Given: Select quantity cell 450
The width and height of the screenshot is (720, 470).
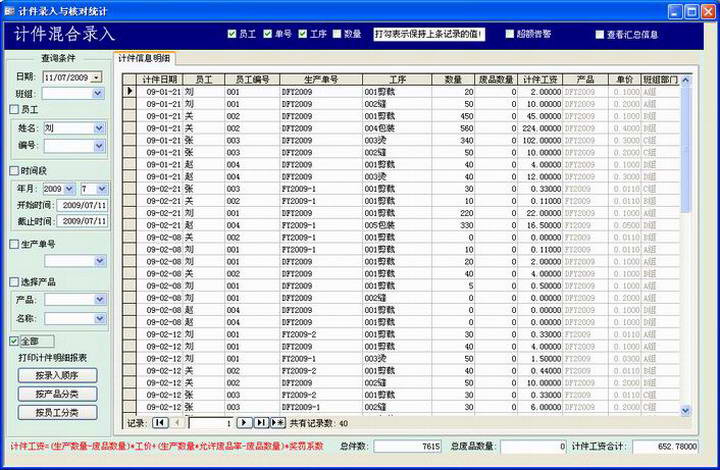Looking at the screenshot, I should [x=452, y=116].
